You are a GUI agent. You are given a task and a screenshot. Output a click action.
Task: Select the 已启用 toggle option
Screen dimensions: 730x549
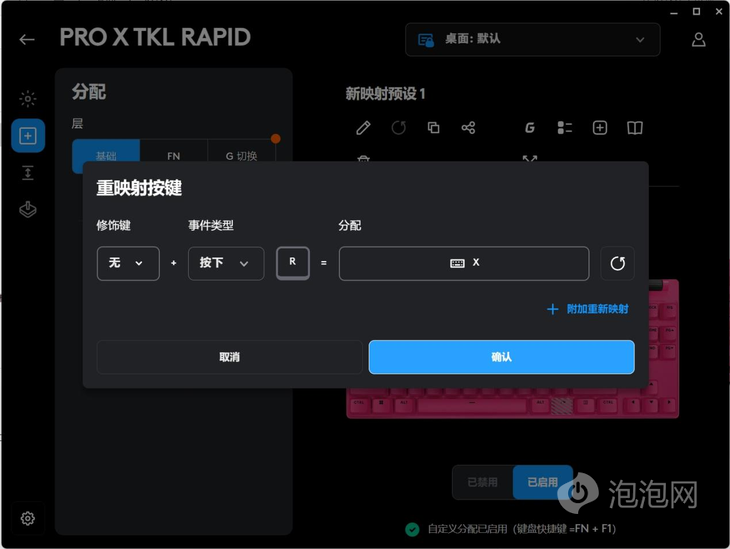point(543,482)
